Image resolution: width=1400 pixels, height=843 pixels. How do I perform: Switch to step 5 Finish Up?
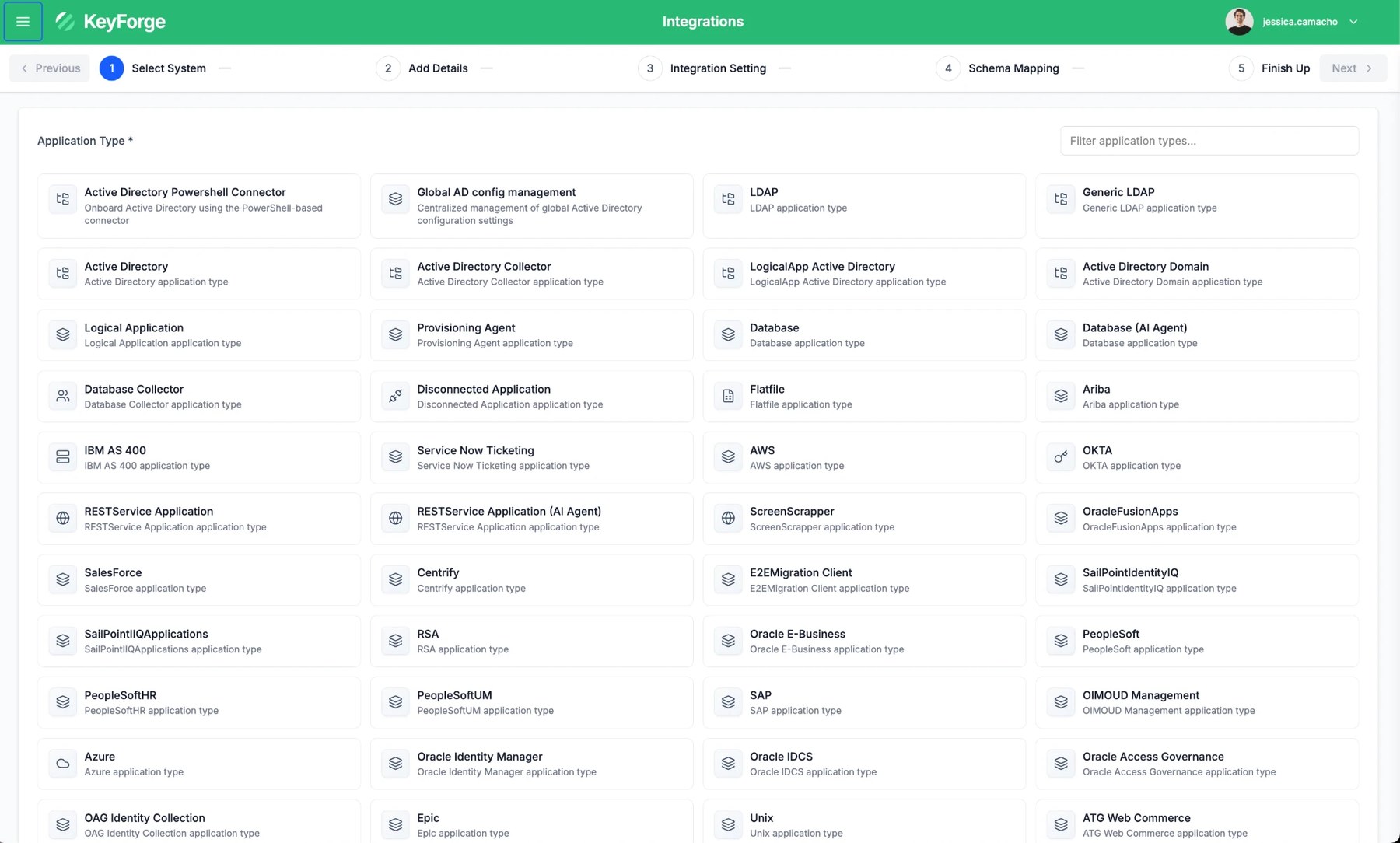point(1270,68)
